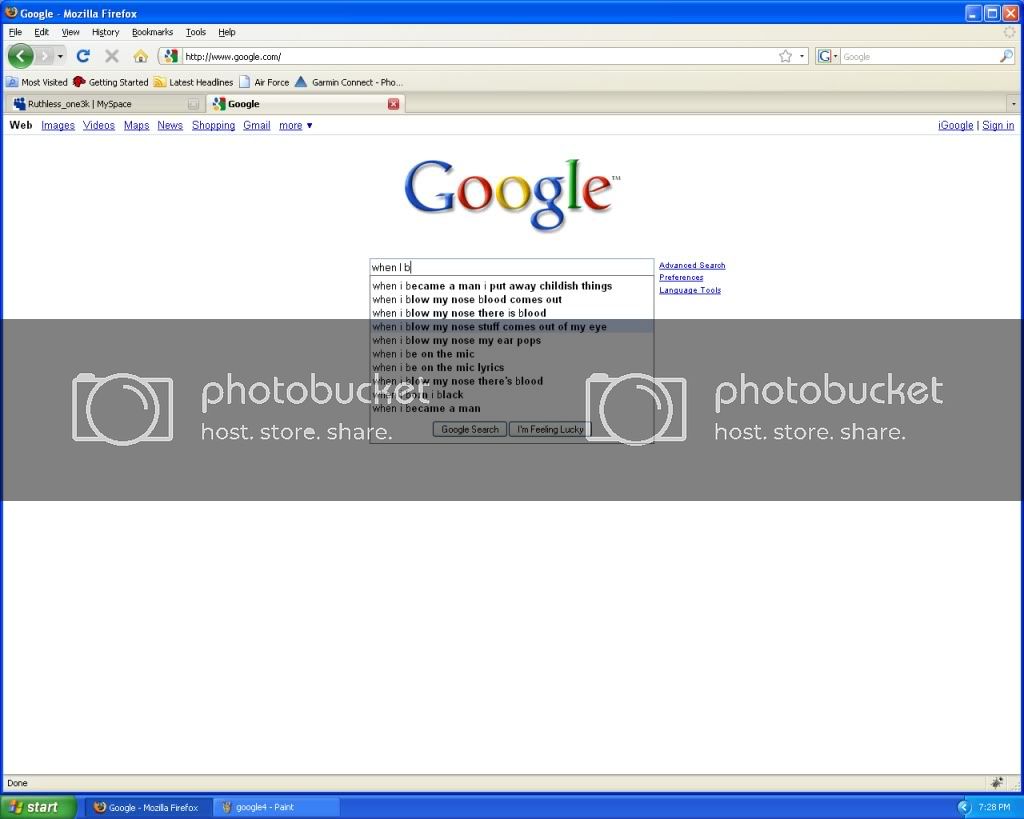This screenshot has width=1024, height=819.
Task: Select suggestion 'when i blow my nose there is blood'
Action: (x=511, y=313)
